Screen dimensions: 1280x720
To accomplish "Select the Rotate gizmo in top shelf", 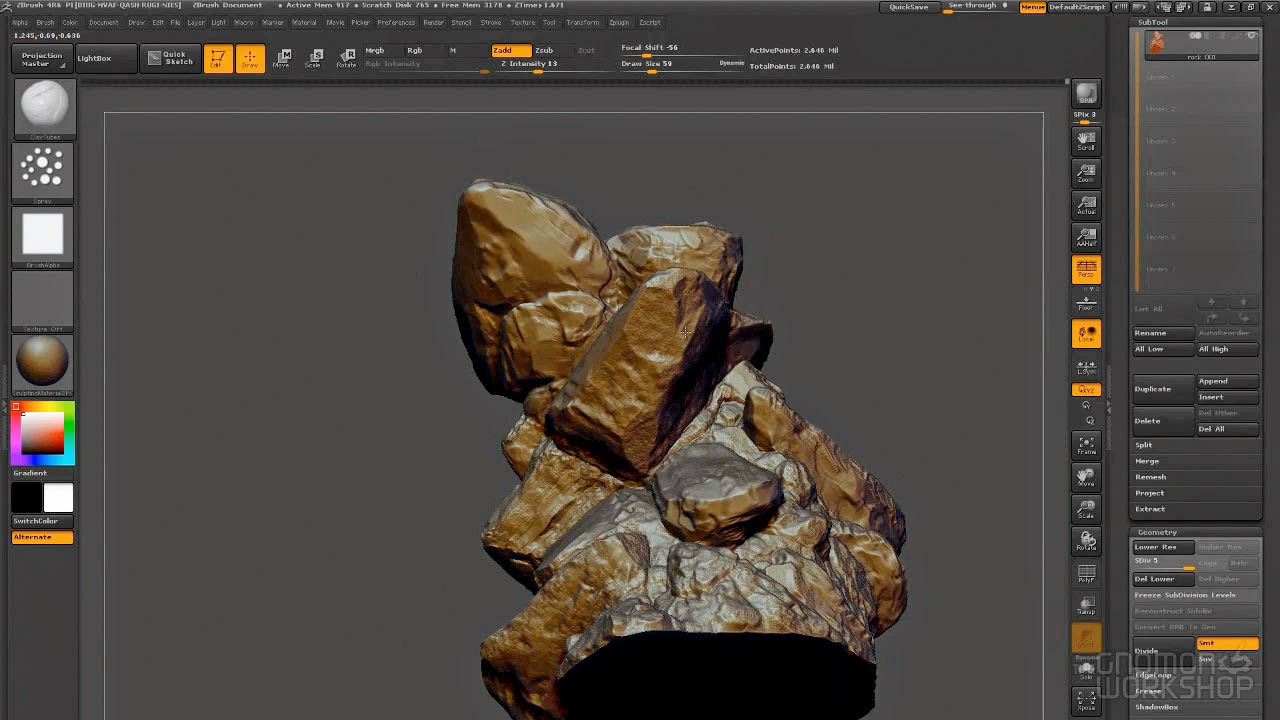I will (346, 59).
